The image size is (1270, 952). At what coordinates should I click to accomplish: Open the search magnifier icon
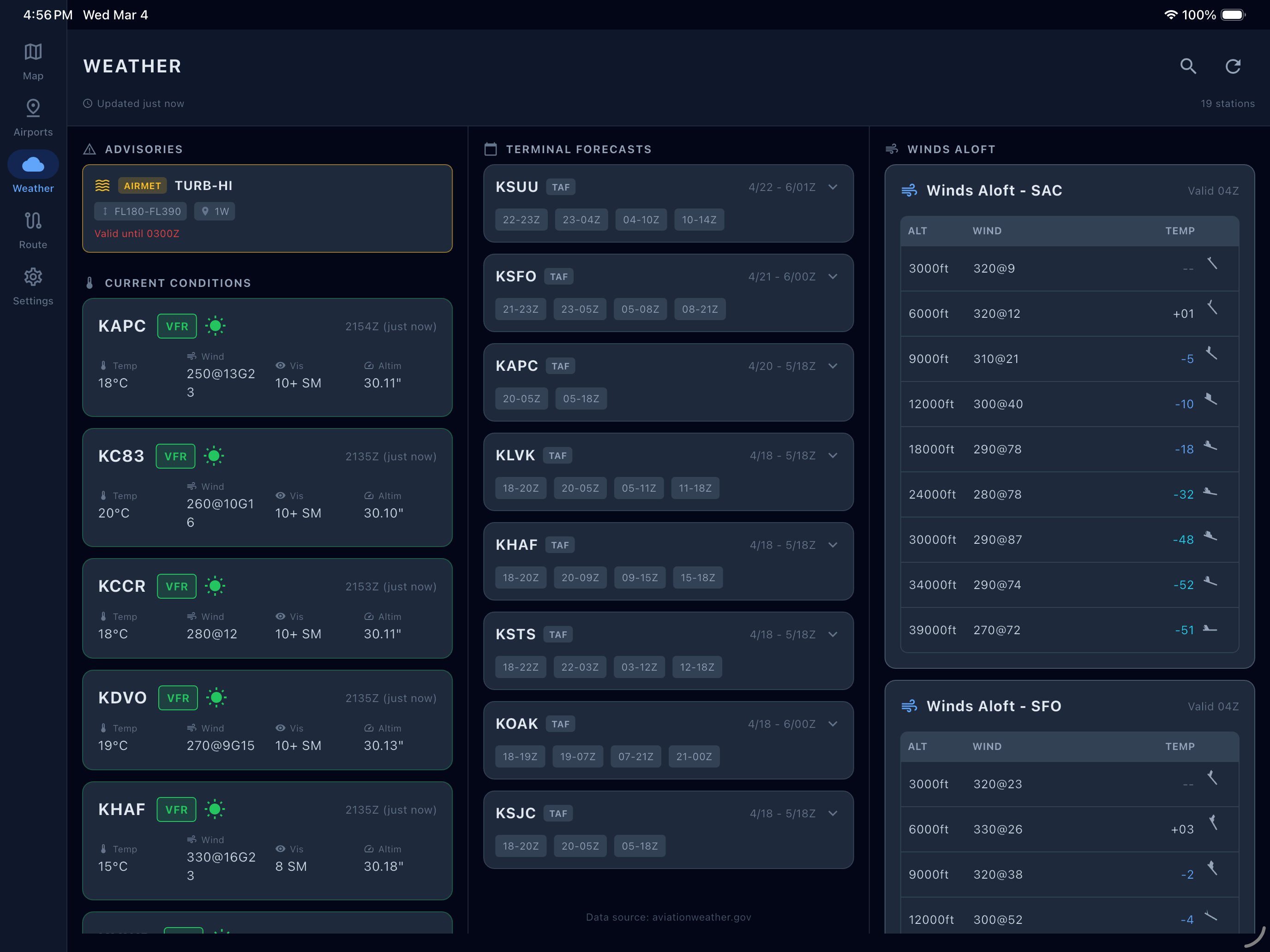tap(1188, 66)
